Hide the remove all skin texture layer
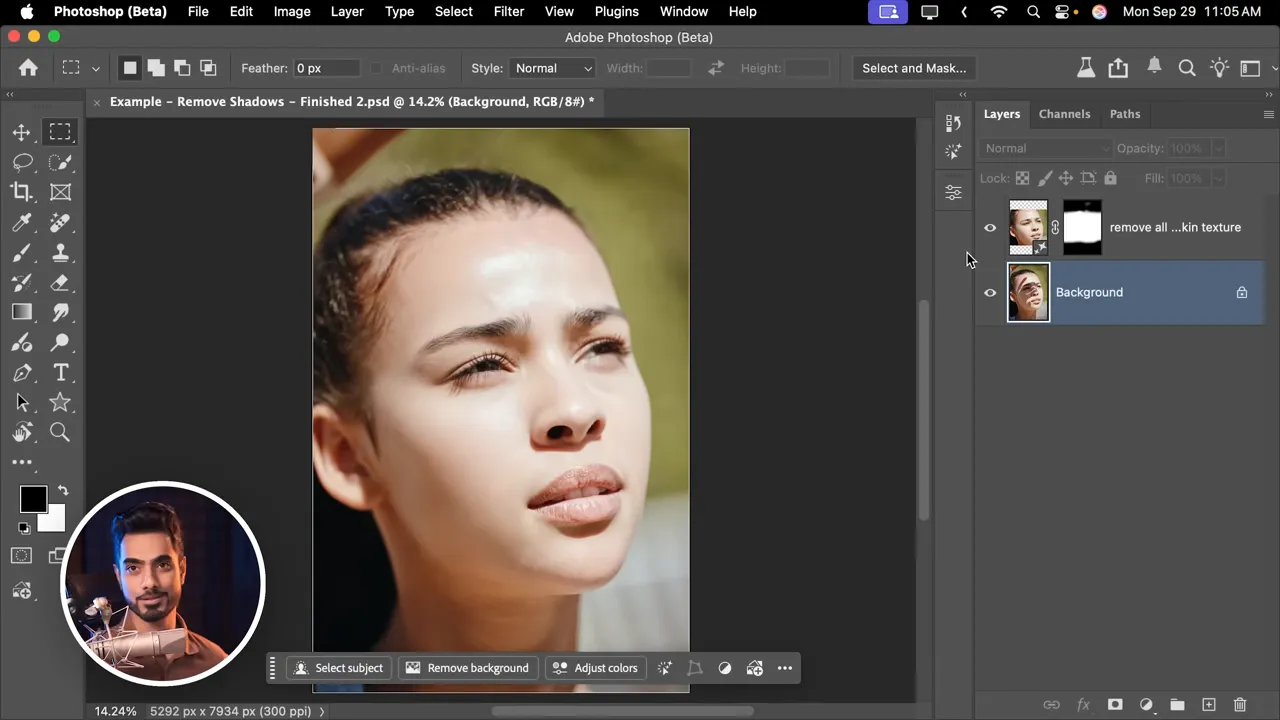This screenshot has width=1280, height=720. [990, 228]
